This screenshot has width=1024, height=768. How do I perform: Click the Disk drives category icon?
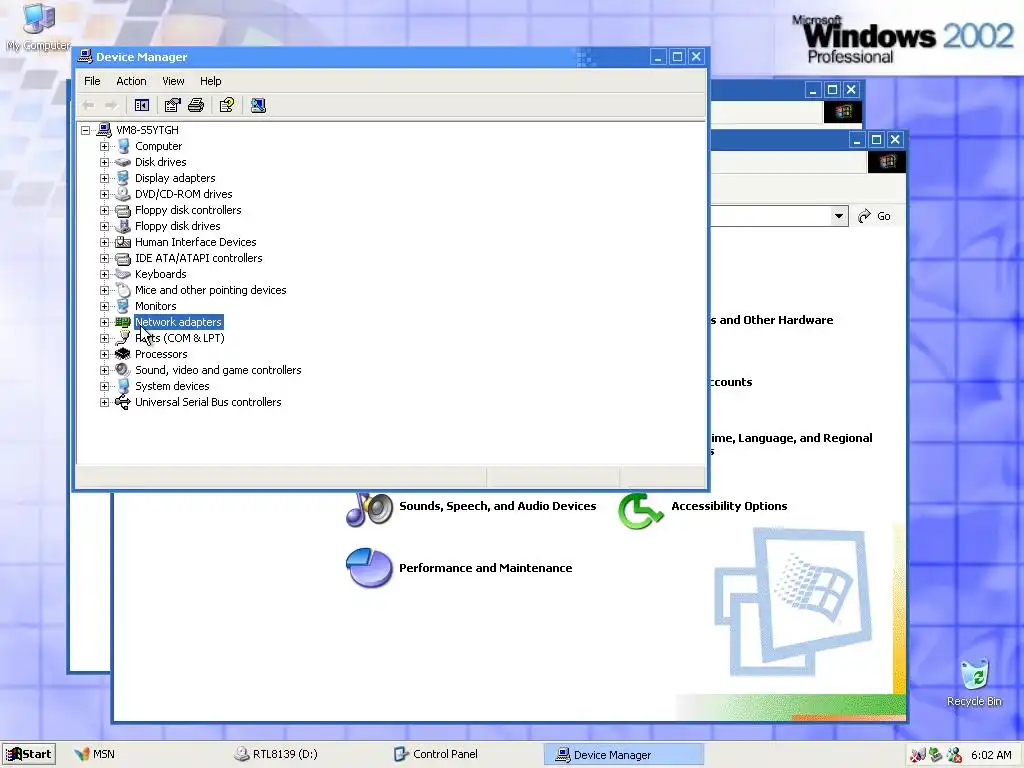123,162
